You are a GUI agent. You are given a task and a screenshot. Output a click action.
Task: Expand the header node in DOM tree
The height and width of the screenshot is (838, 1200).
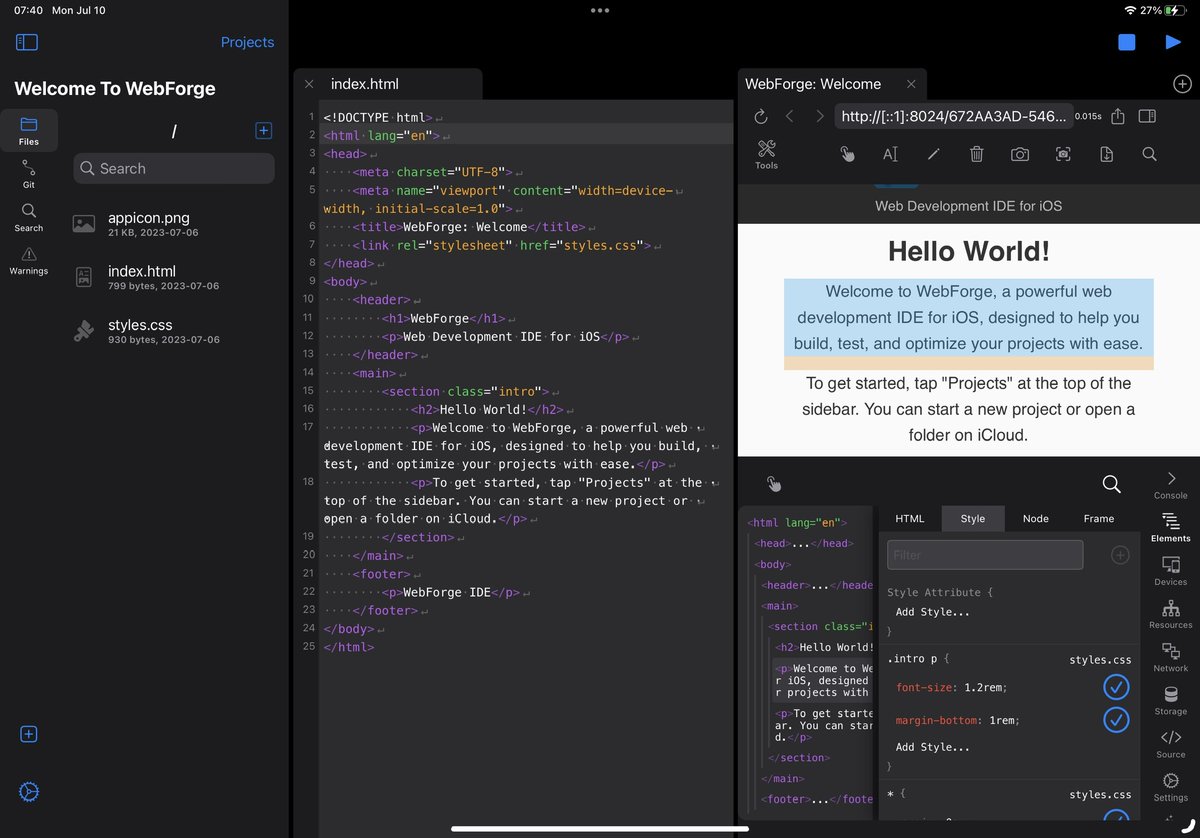[818, 585]
